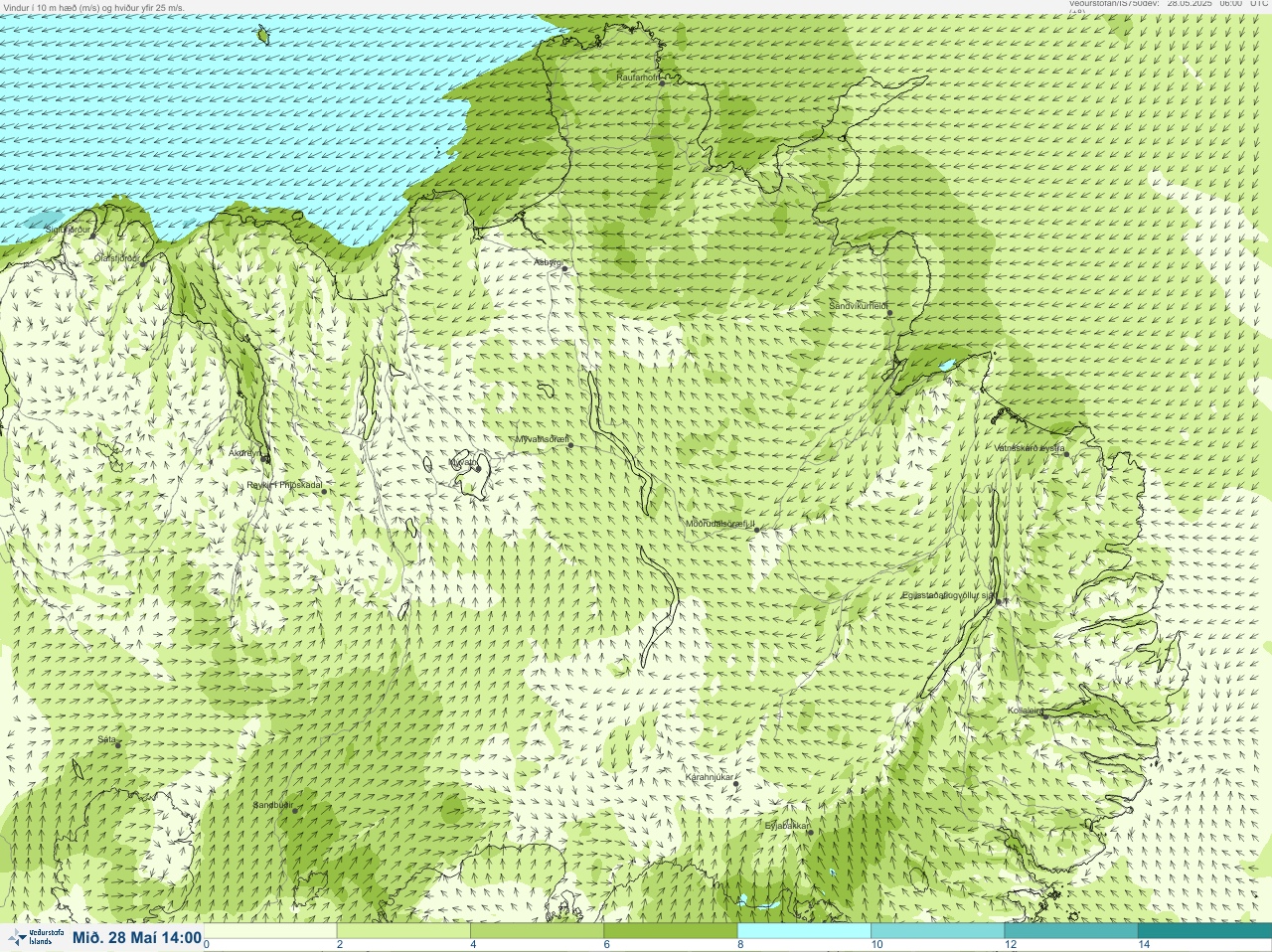This screenshot has width=1272, height=952.
Task: Pick the 12–14 m/s legend swatch
Action: 1071,931
